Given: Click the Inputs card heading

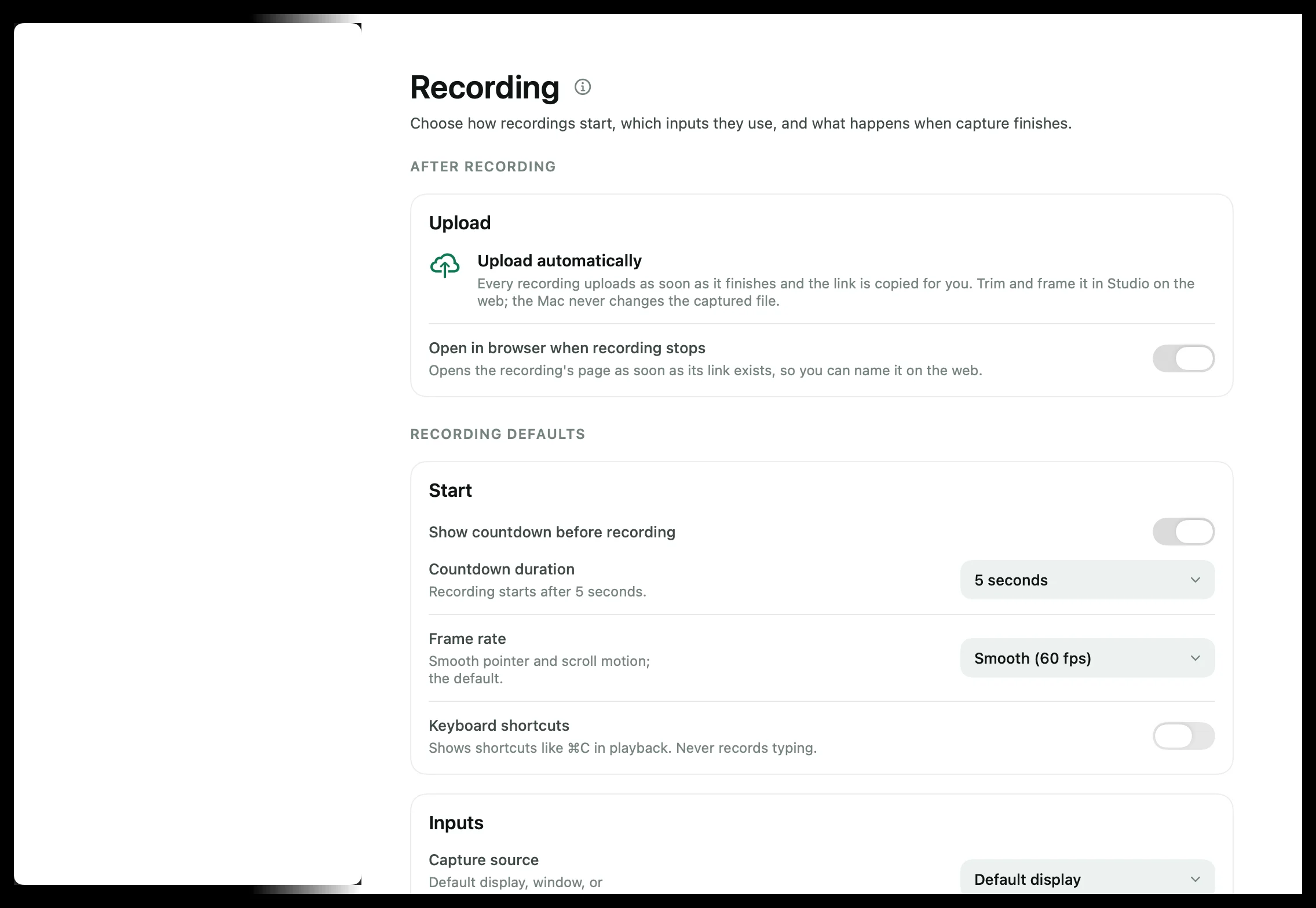Looking at the screenshot, I should pos(456,823).
